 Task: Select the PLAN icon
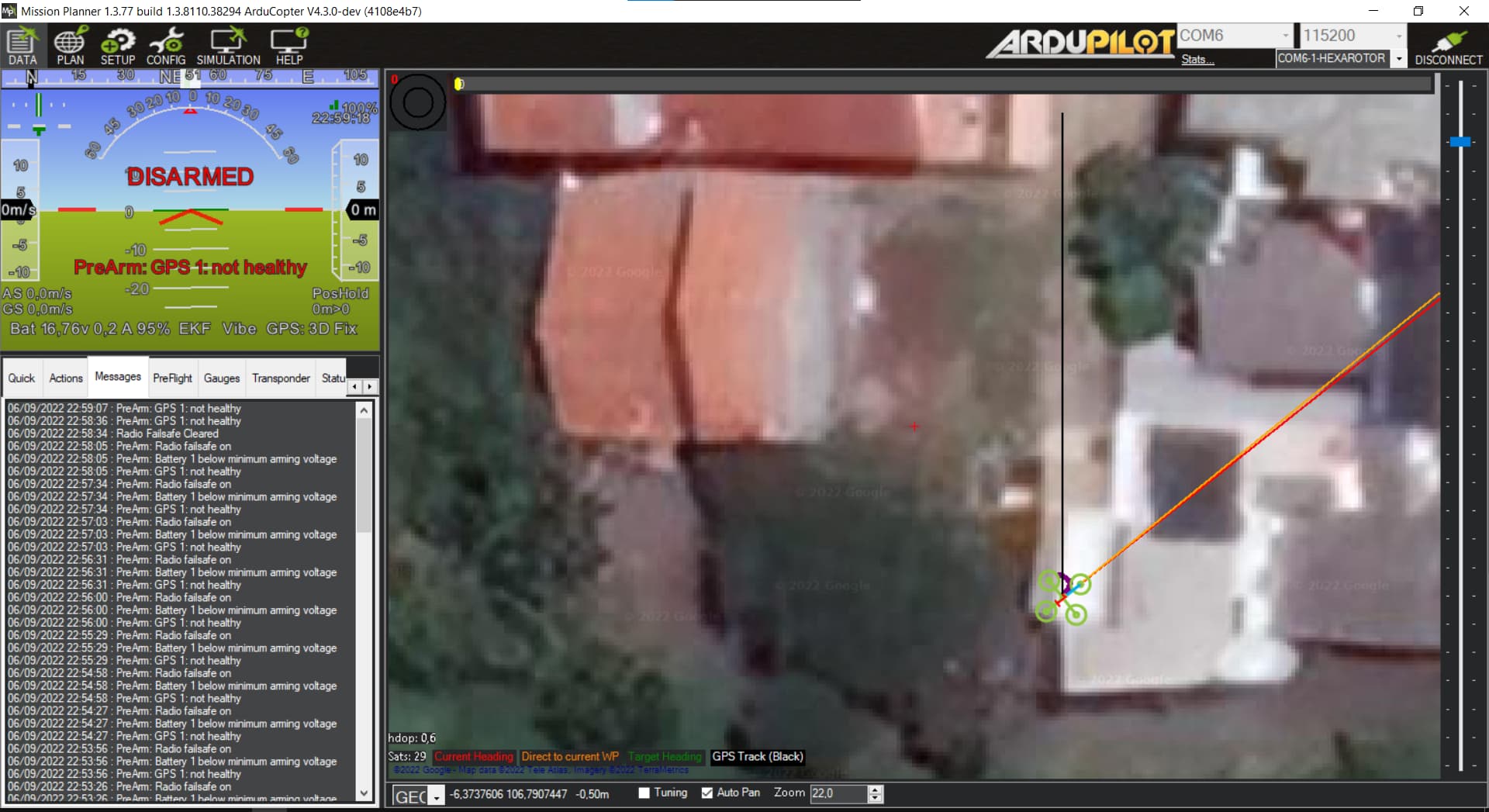[70, 45]
